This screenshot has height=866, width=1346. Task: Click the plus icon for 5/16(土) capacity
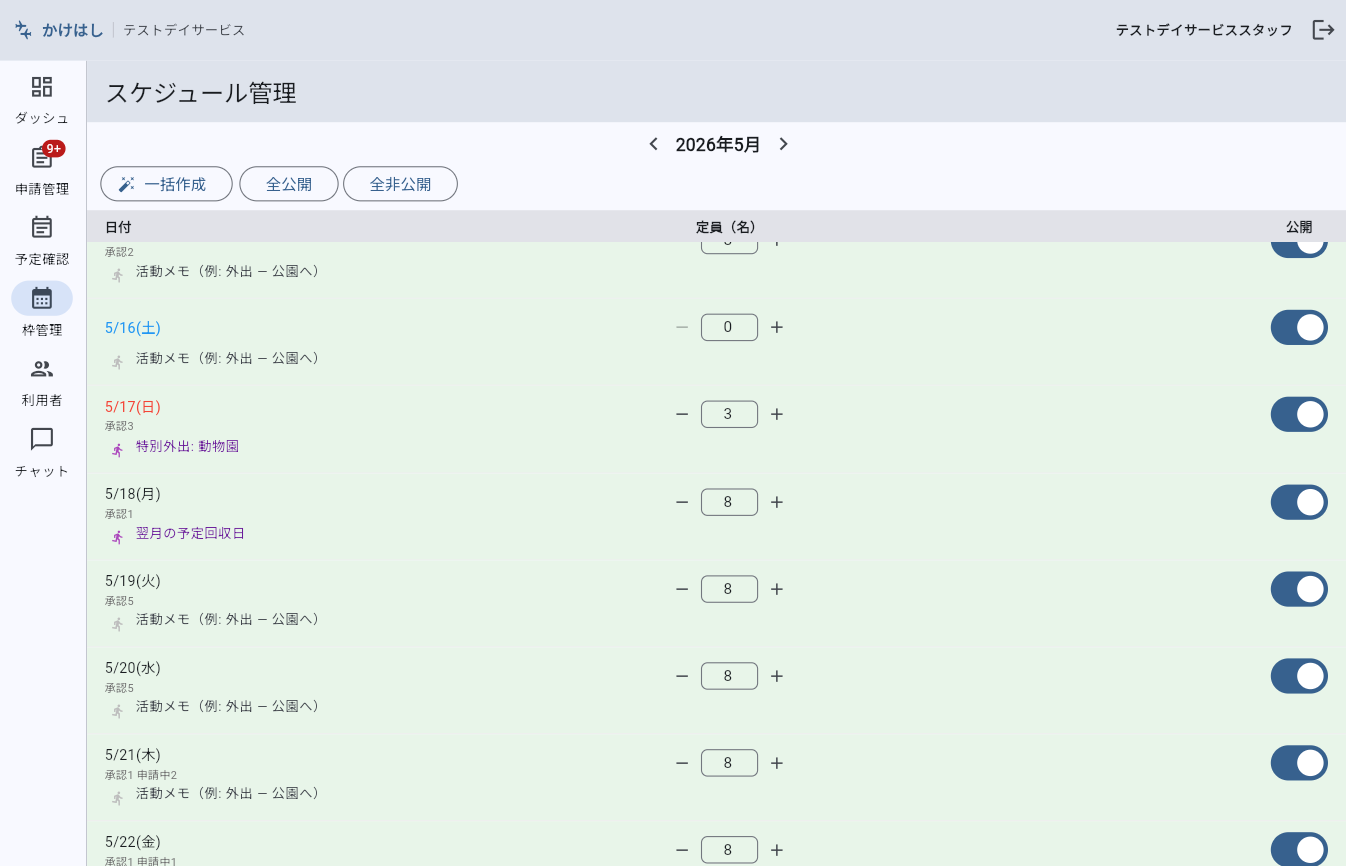coord(777,327)
